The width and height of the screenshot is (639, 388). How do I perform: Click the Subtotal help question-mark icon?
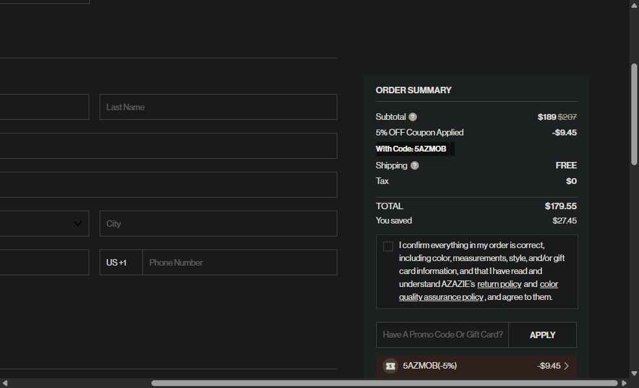pos(413,117)
